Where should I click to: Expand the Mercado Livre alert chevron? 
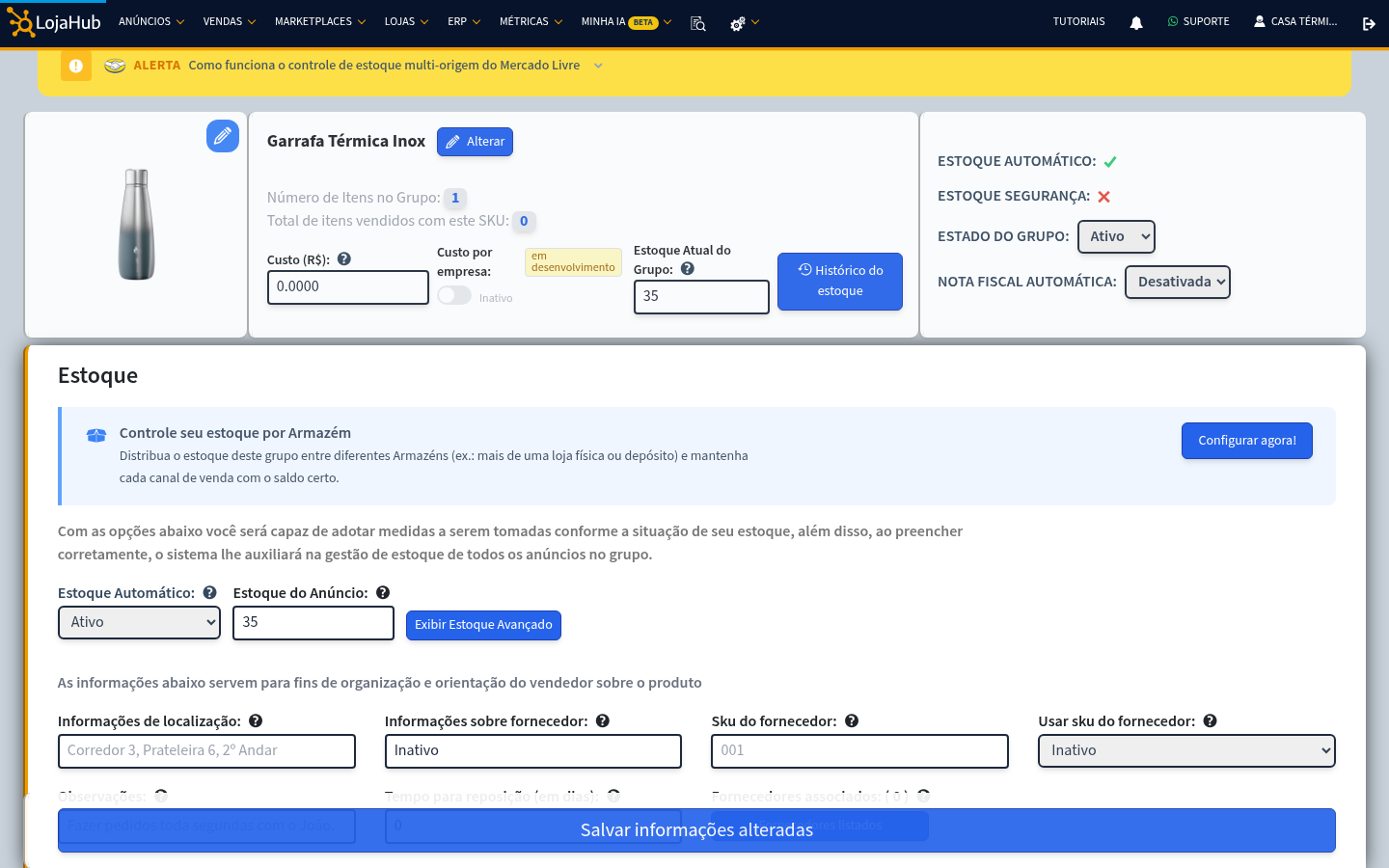click(x=598, y=66)
